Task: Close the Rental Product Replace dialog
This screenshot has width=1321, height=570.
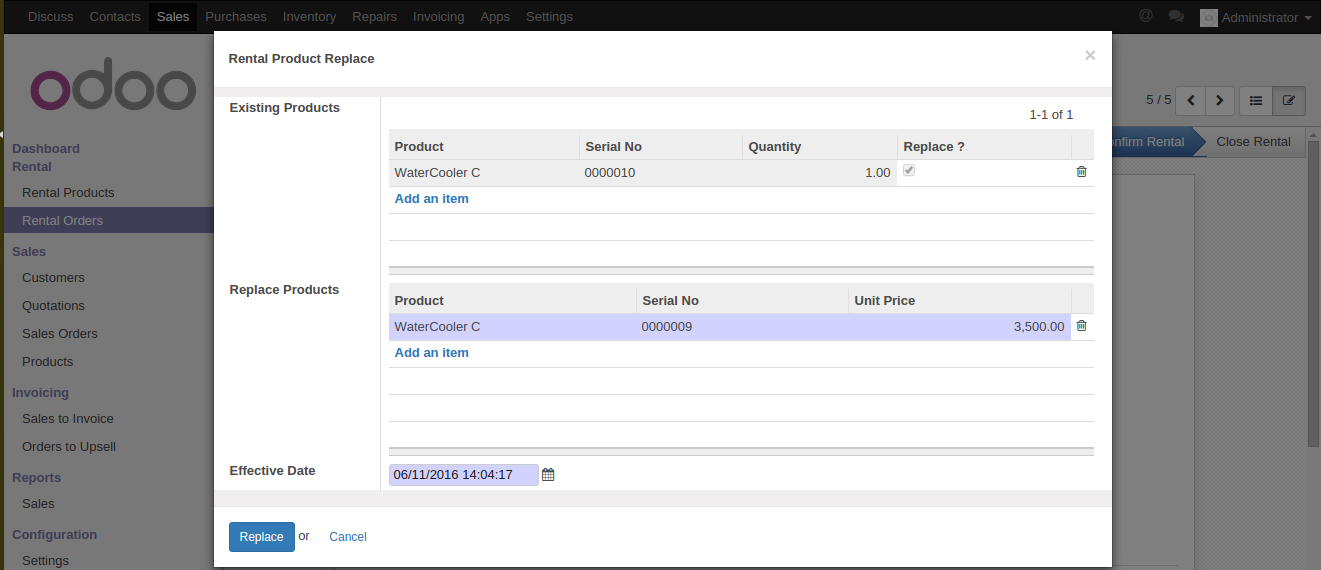Action: pos(1090,56)
